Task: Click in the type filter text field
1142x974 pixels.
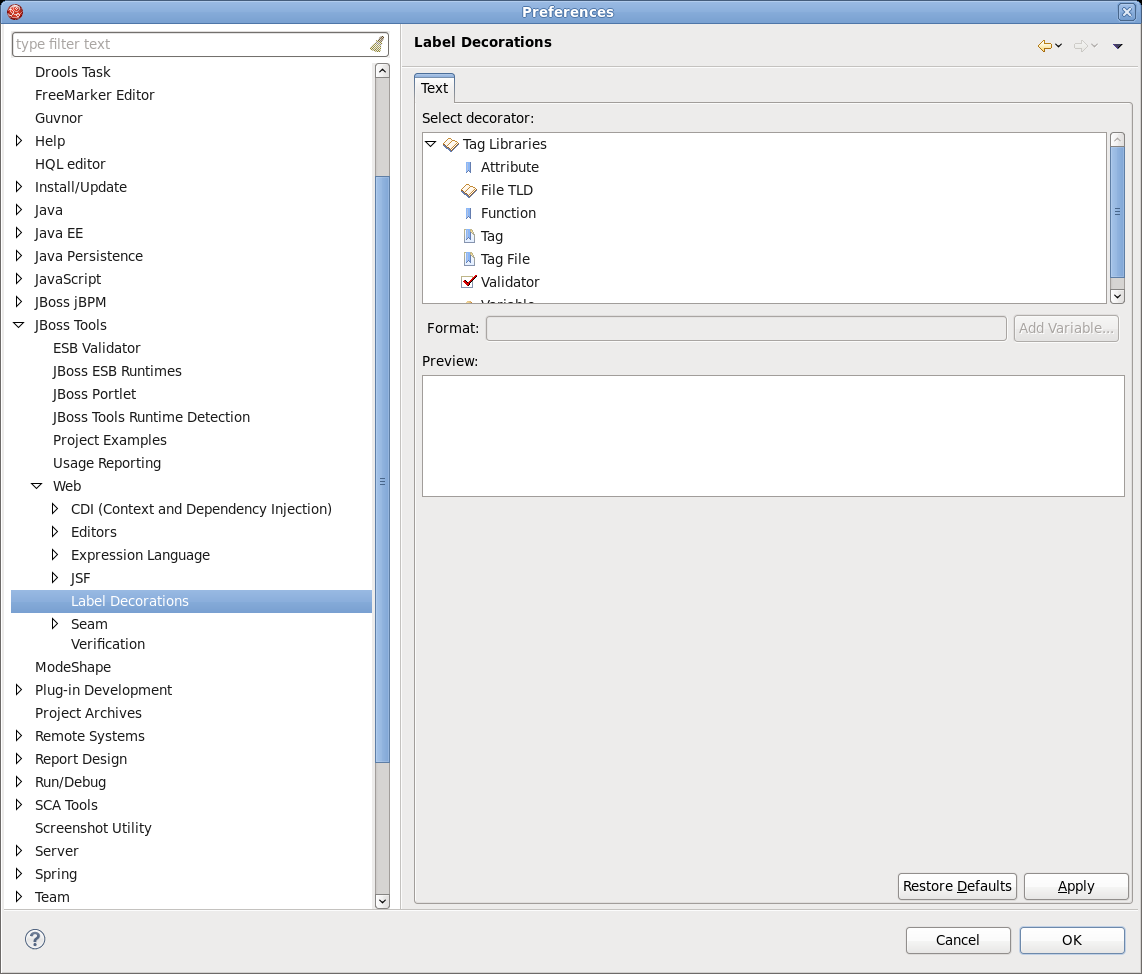Action: coord(190,44)
